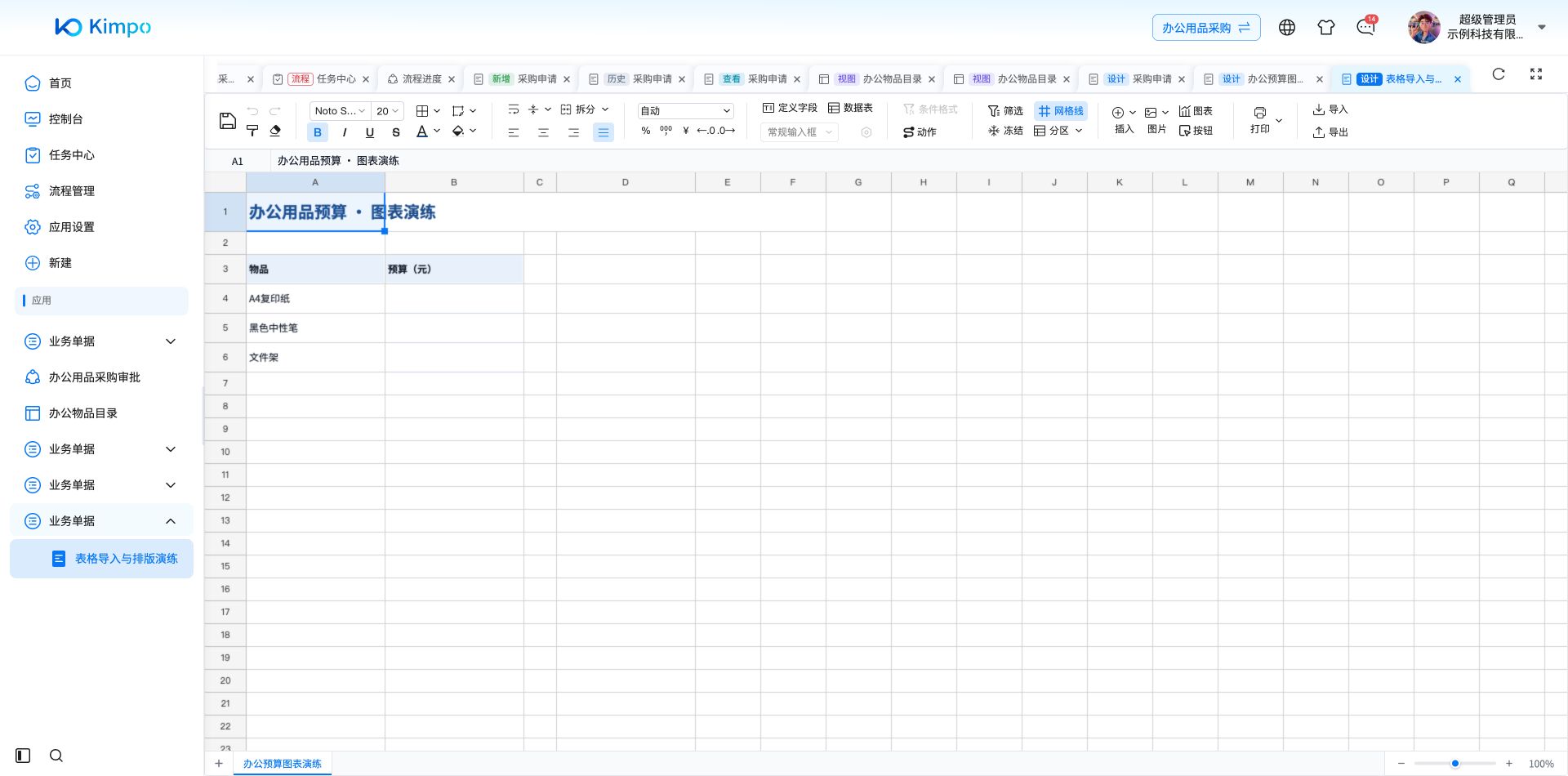Click the align left icon

click(x=514, y=132)
